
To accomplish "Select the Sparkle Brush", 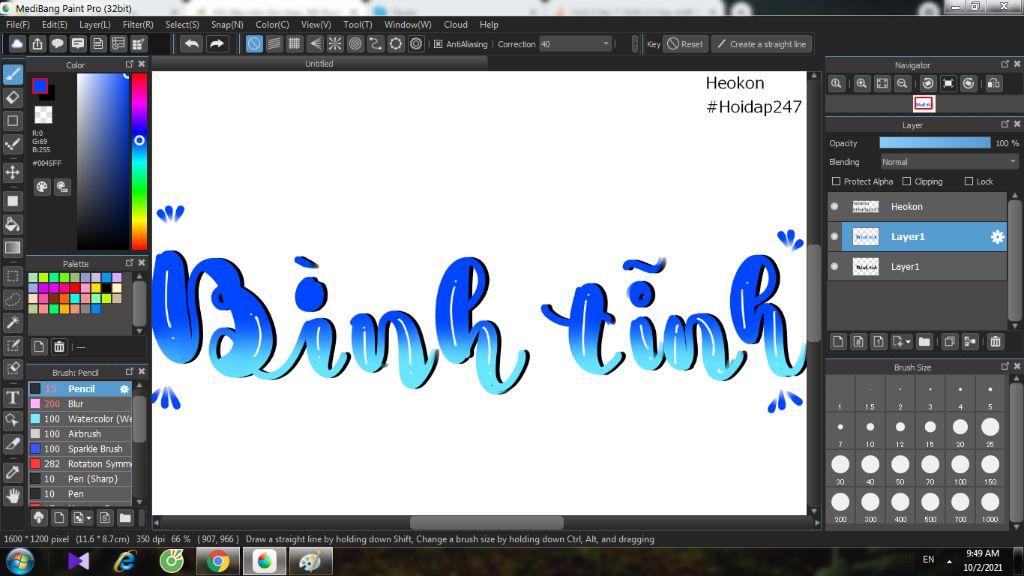I will tap(80, 449).
